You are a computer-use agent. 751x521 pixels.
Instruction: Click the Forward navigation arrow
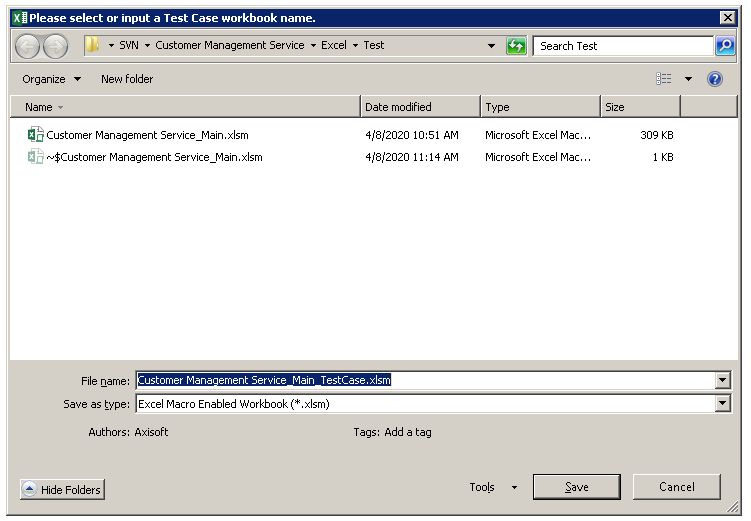(x=55, y=46)
